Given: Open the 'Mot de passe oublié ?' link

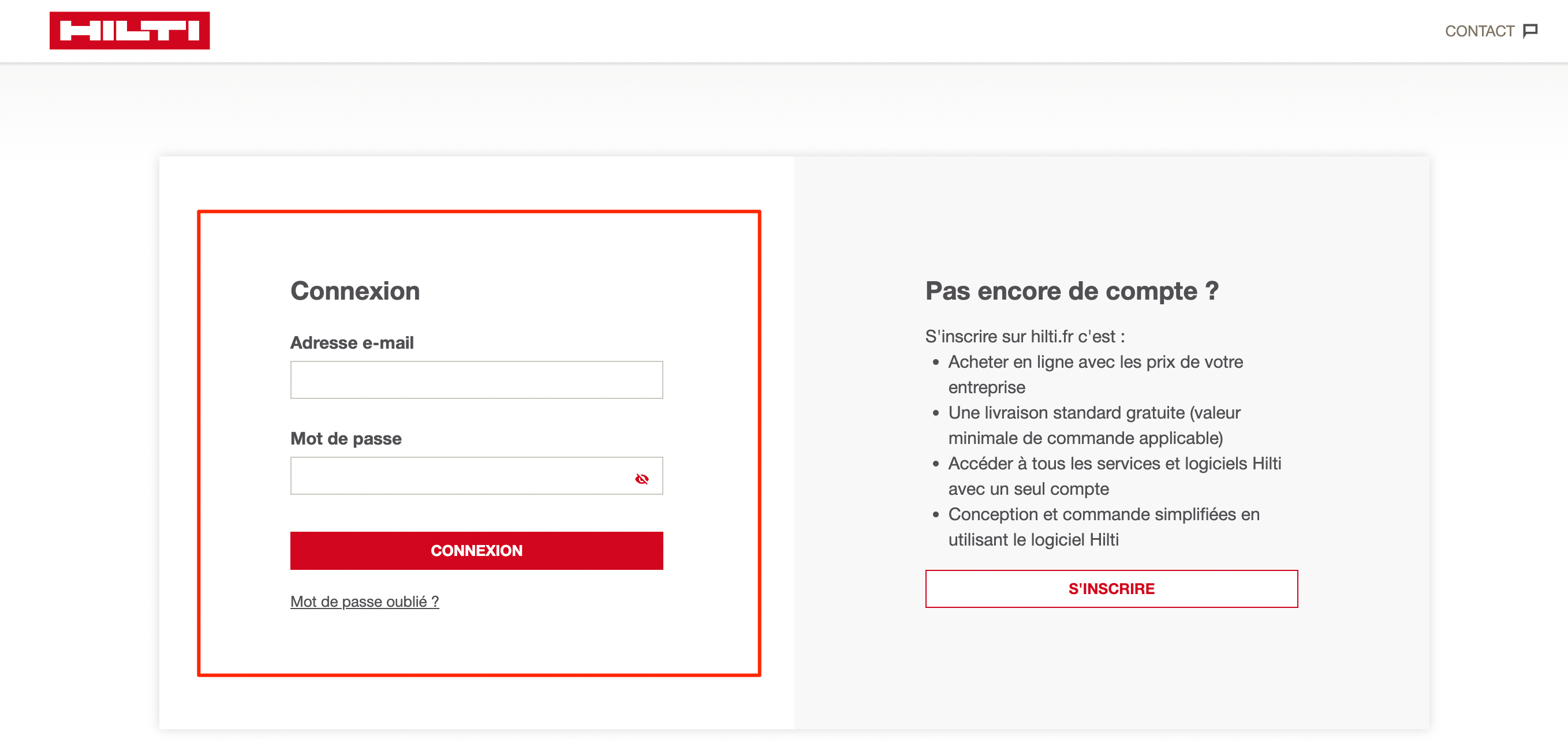Looking at the screenshot, I should pos(365,601).
